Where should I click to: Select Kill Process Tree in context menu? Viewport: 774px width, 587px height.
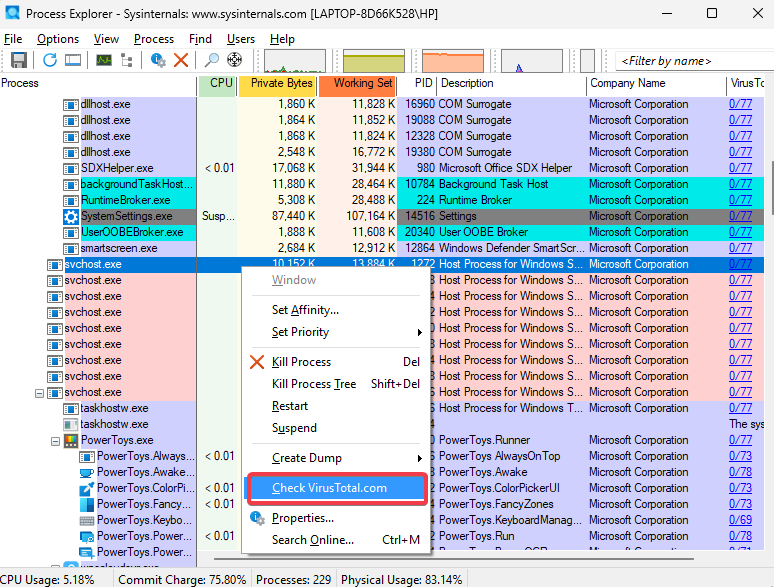(x=336, y=384)
